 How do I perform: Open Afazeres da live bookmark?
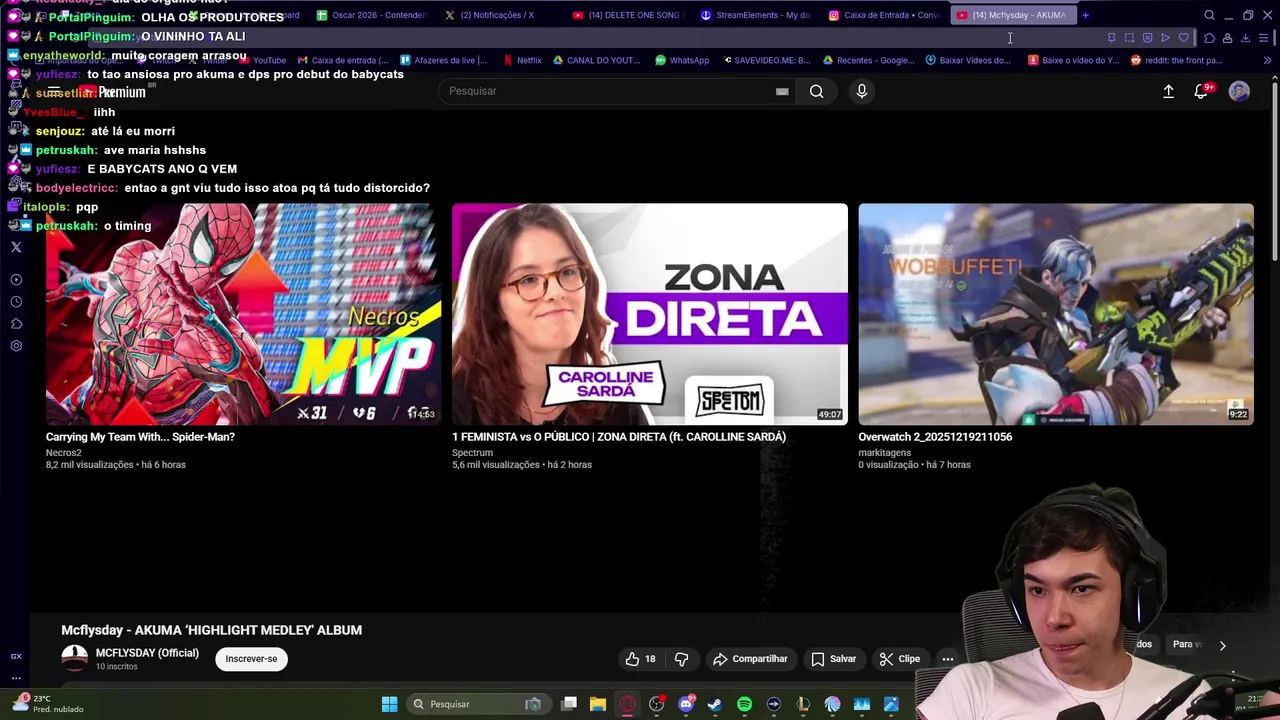(442, 60)
